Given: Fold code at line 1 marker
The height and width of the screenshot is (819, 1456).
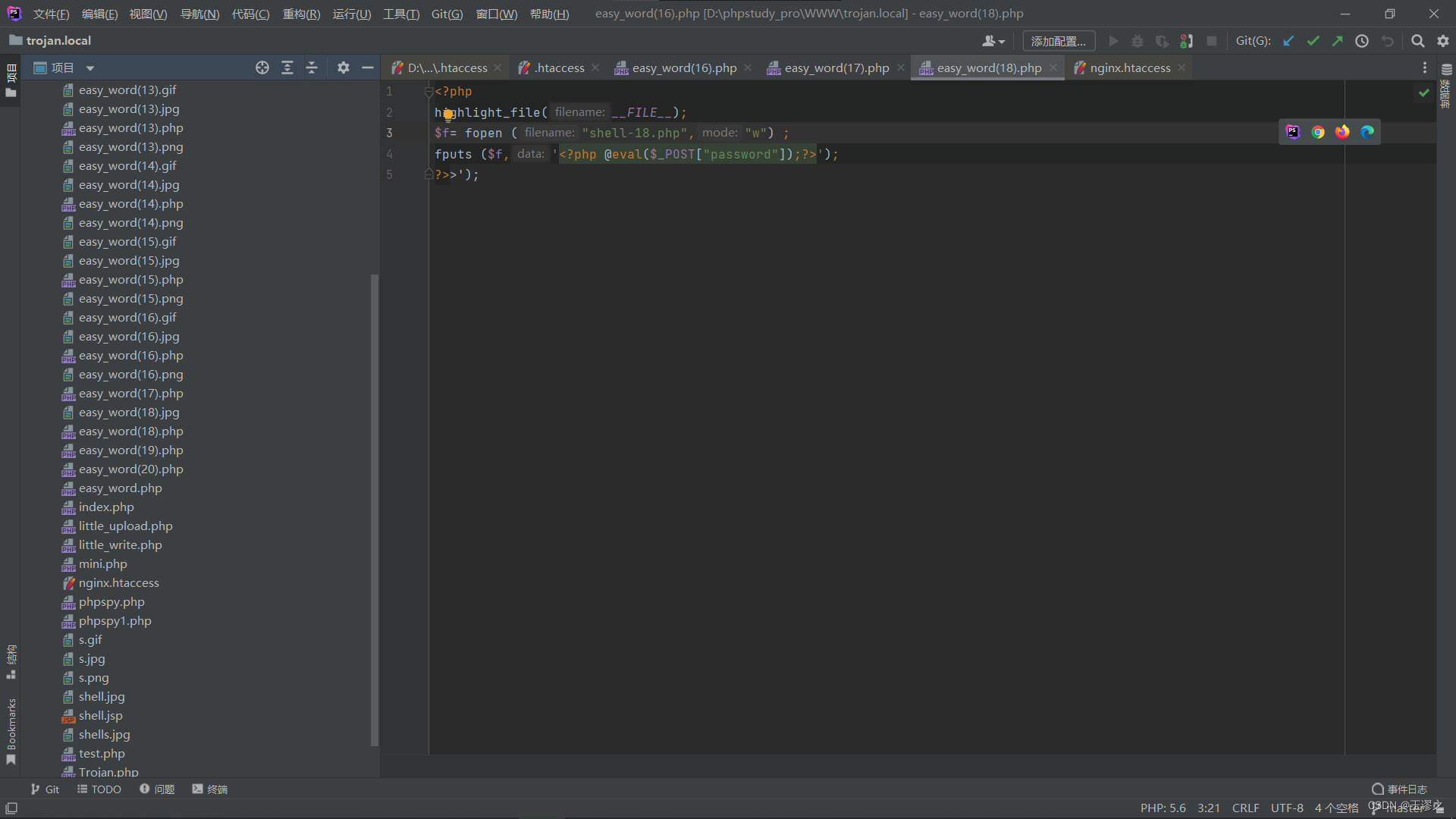Looking at the screenshot, I should [x=428, y=92].
